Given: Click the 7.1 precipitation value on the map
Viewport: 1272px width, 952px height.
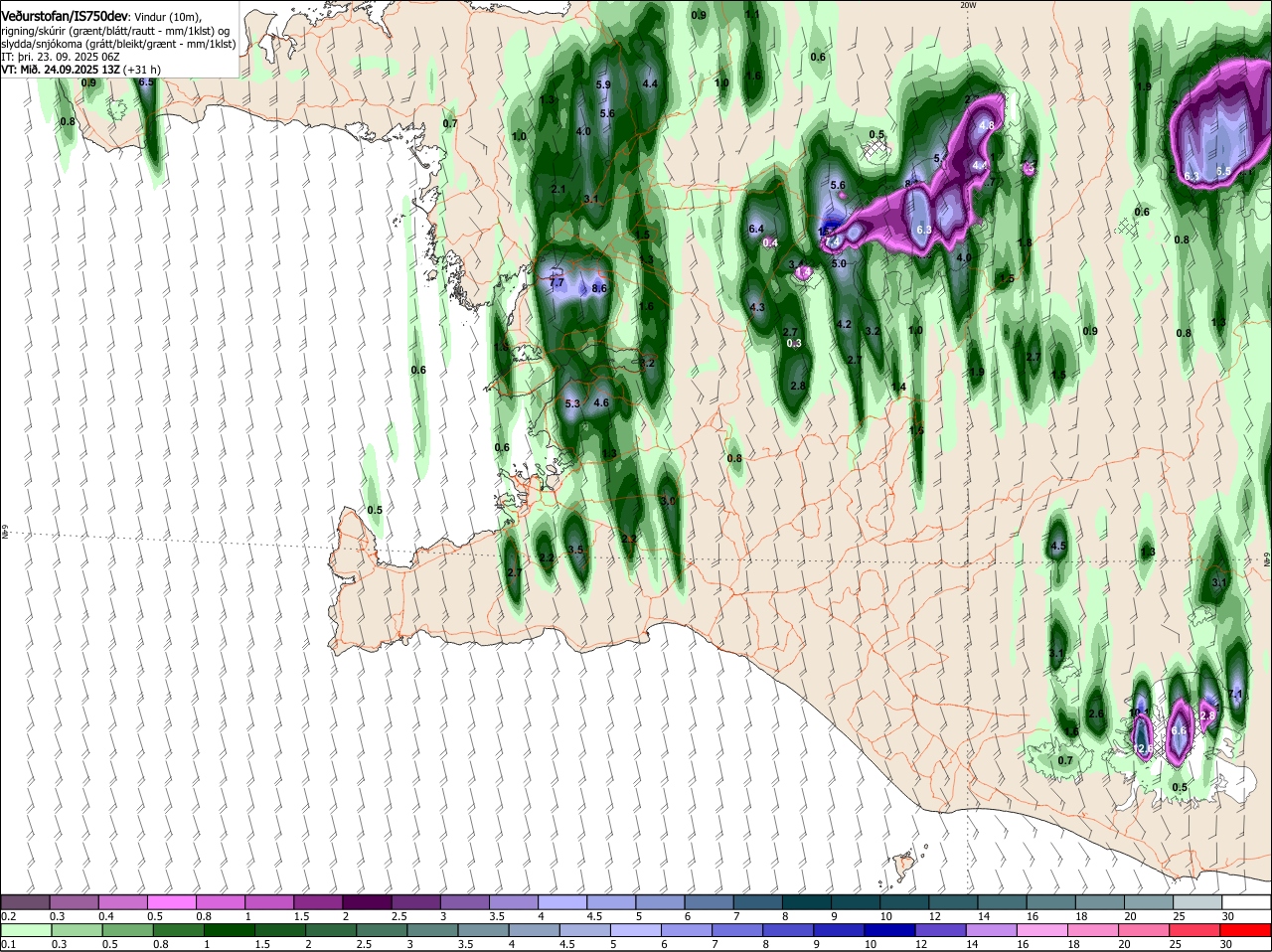Looking at the screenshot, I should 1236,694.
